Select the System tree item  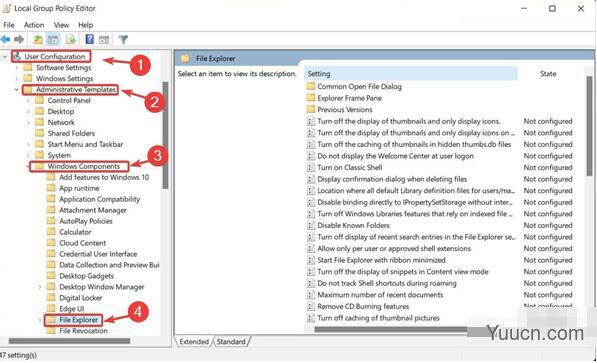coord(59,155)
